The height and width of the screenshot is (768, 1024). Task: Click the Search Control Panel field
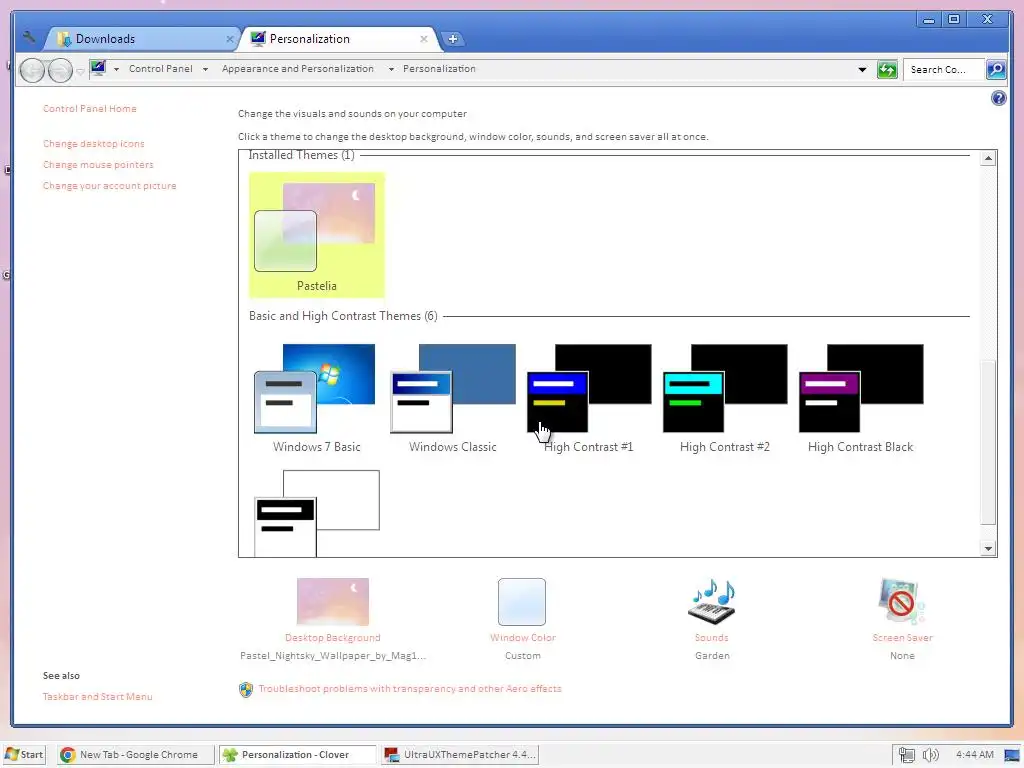coord(943,69)
